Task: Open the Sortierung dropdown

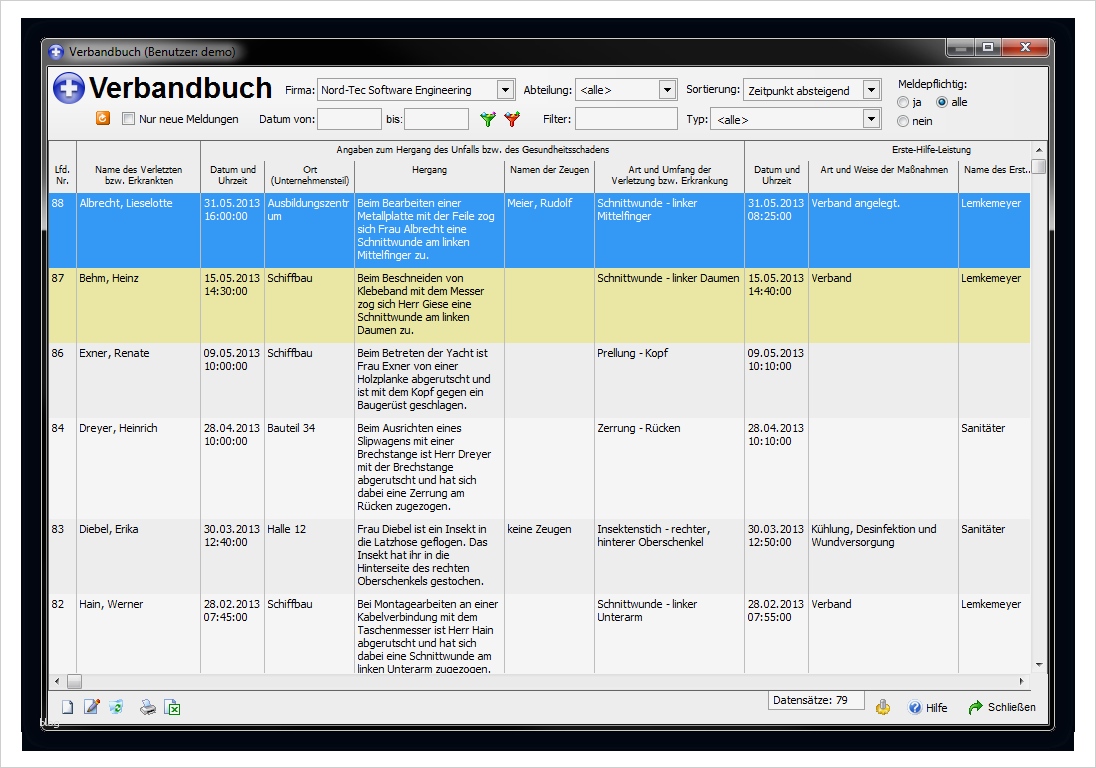Action: coord(871,90)
